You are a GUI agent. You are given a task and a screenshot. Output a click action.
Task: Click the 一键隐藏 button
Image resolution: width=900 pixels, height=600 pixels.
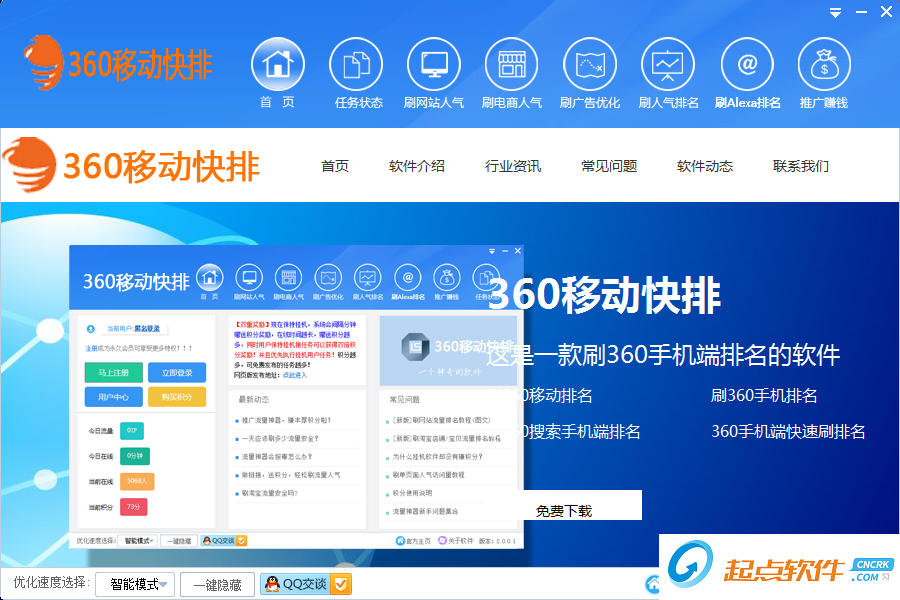(218, 584)
